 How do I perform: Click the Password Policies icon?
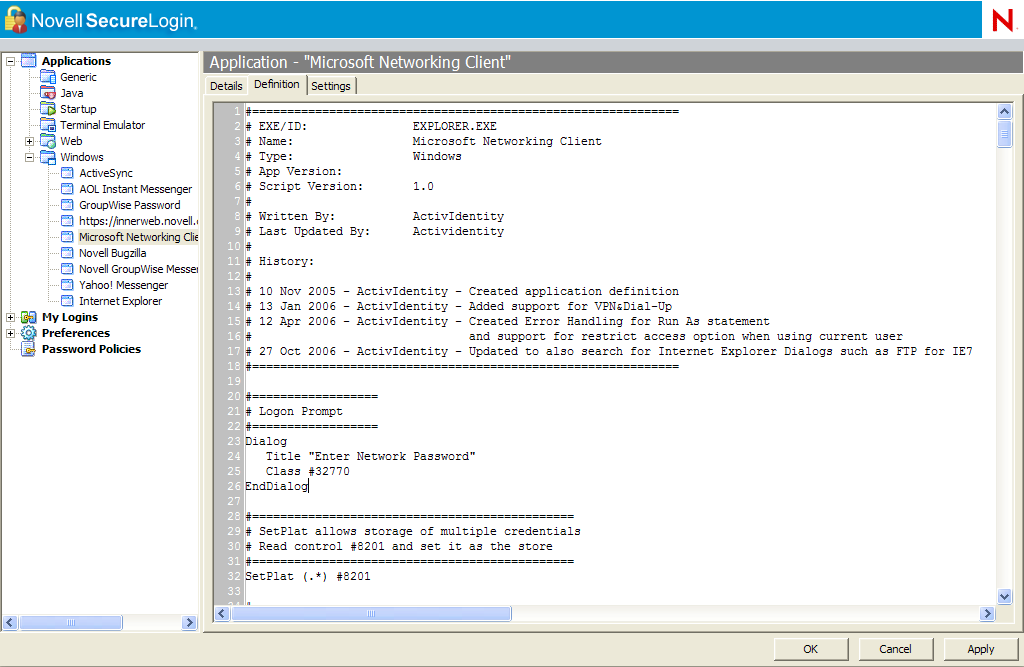click(29, 349)
